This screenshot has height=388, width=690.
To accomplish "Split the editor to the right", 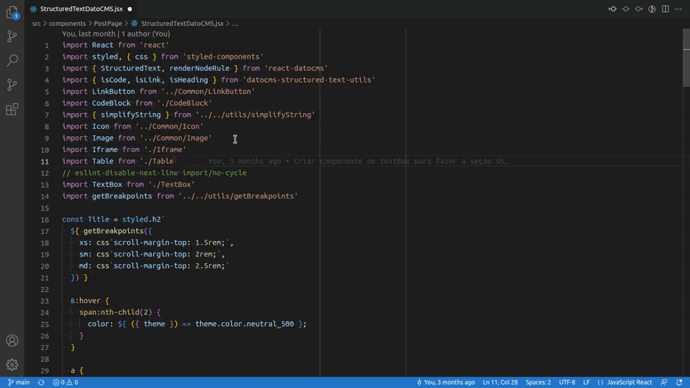I will point(665,9).
